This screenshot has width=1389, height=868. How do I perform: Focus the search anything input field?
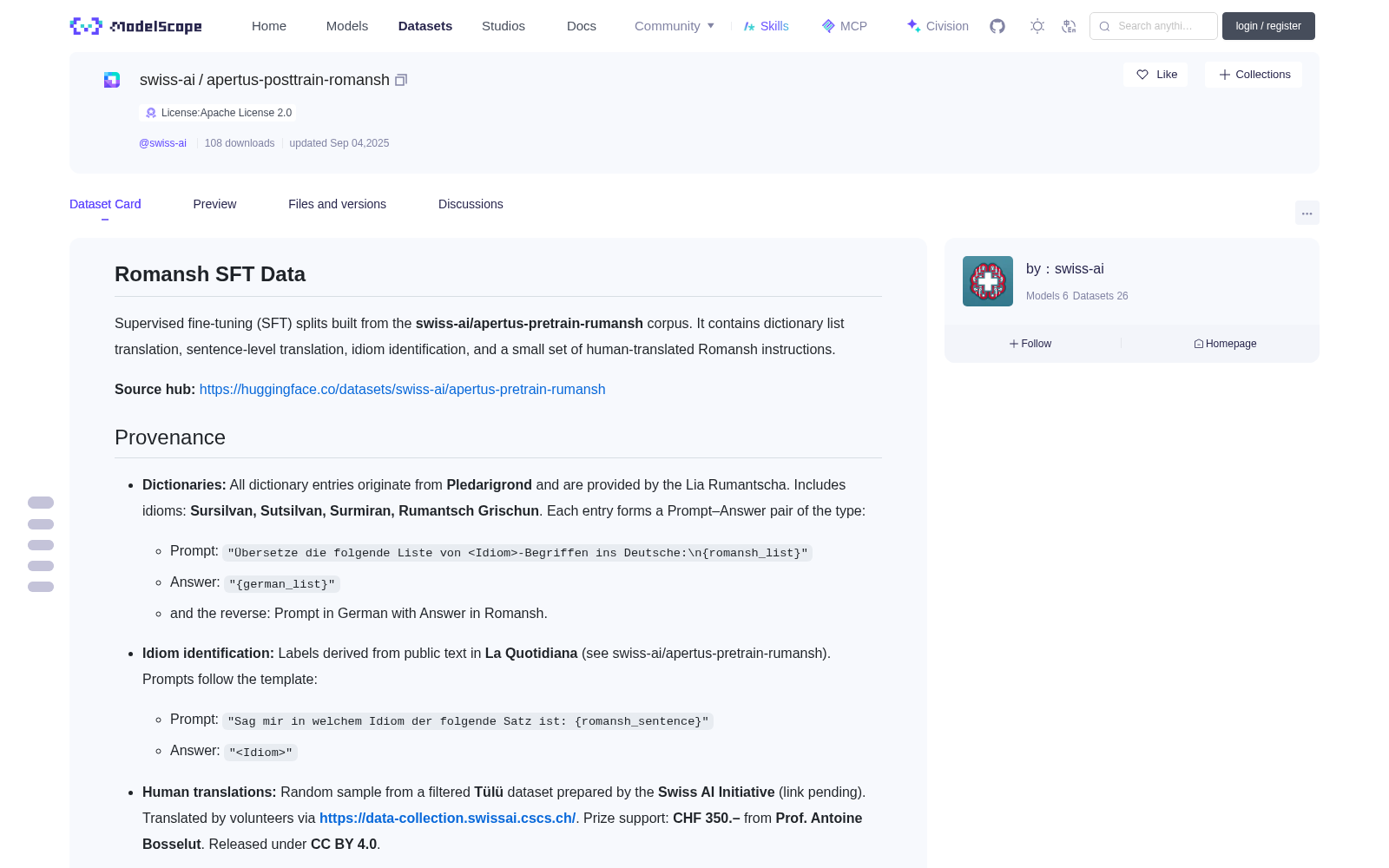point(1154,26)
